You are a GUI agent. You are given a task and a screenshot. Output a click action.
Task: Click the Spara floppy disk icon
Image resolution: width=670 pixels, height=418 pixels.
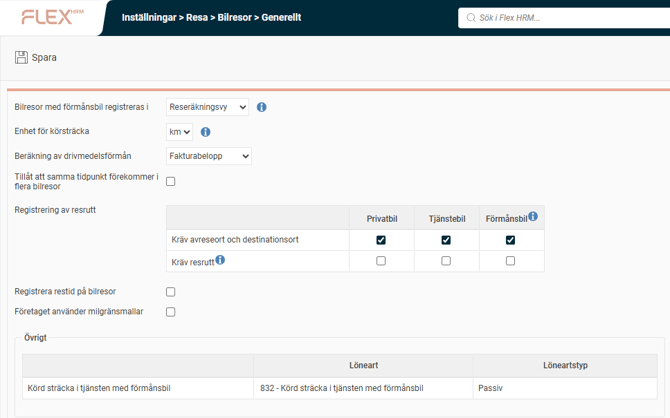tap(21, 58)
